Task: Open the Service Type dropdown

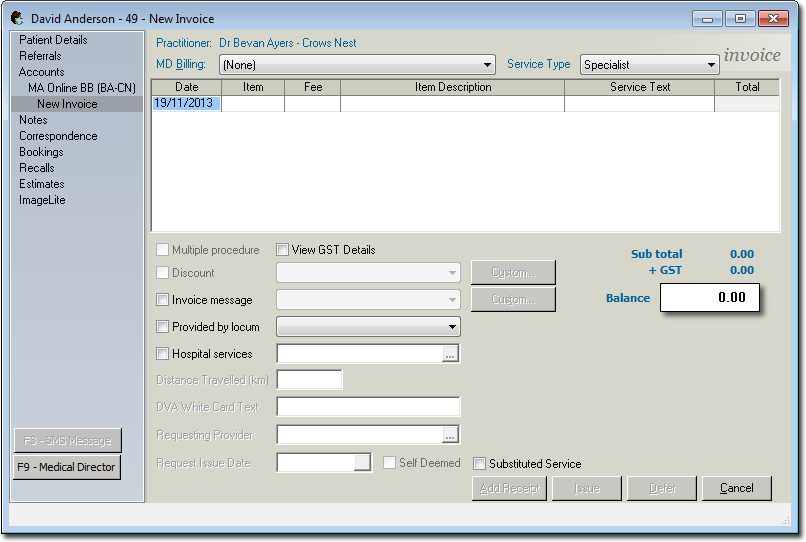Action: click(711, 65)
